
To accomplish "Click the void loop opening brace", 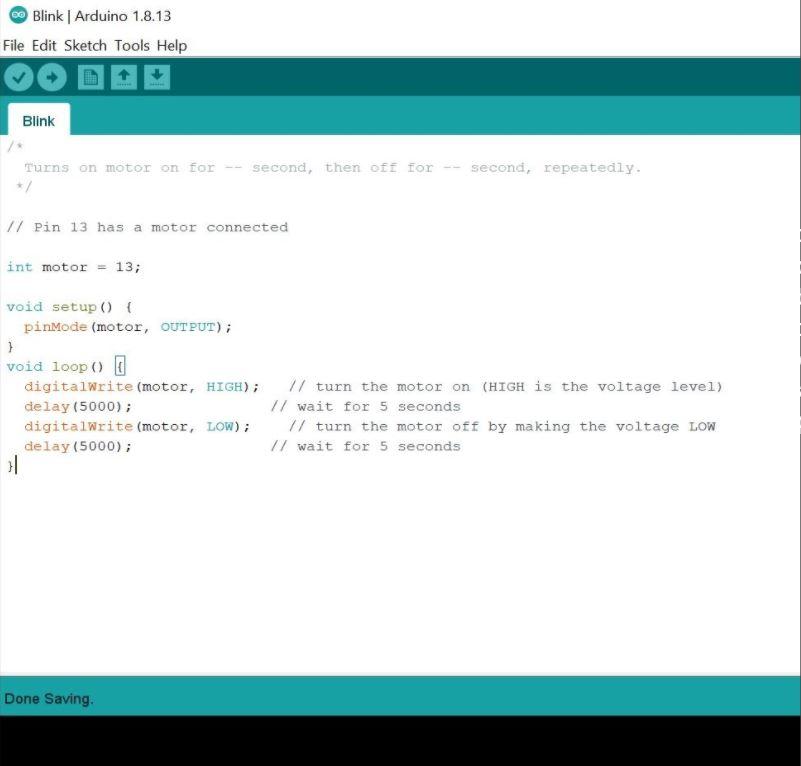I will coord(120,366).
